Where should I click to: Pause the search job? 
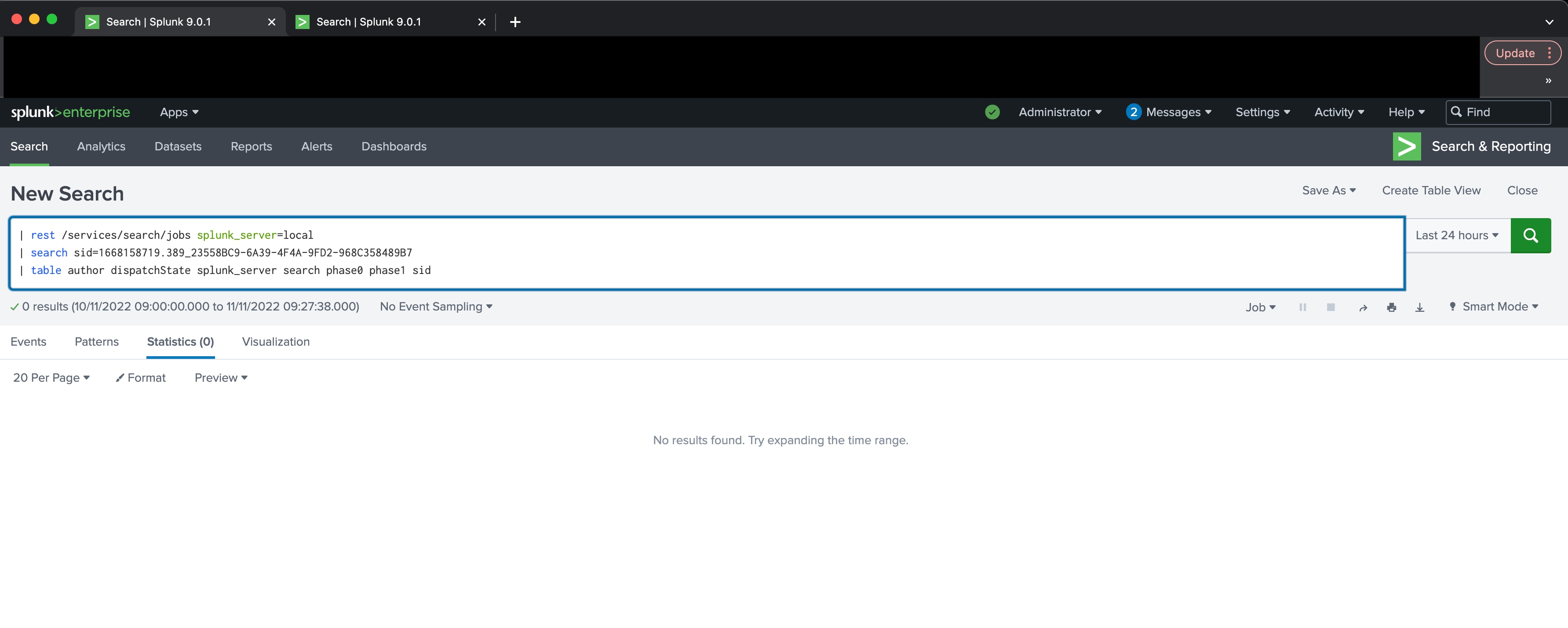[1302, 307]
